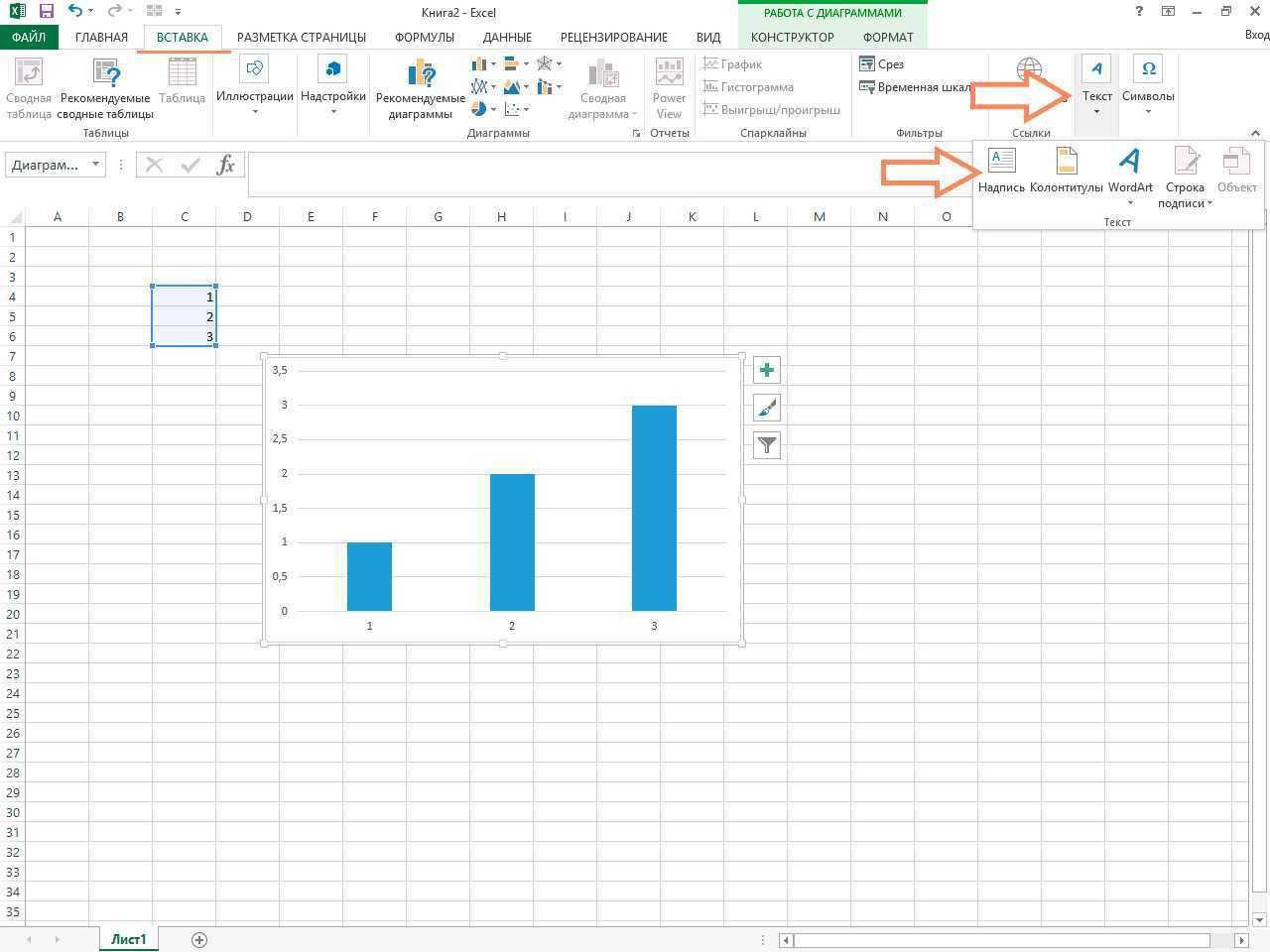Add a new sheet with plus button
The image size is (1270, 952).
coord(199,939)
